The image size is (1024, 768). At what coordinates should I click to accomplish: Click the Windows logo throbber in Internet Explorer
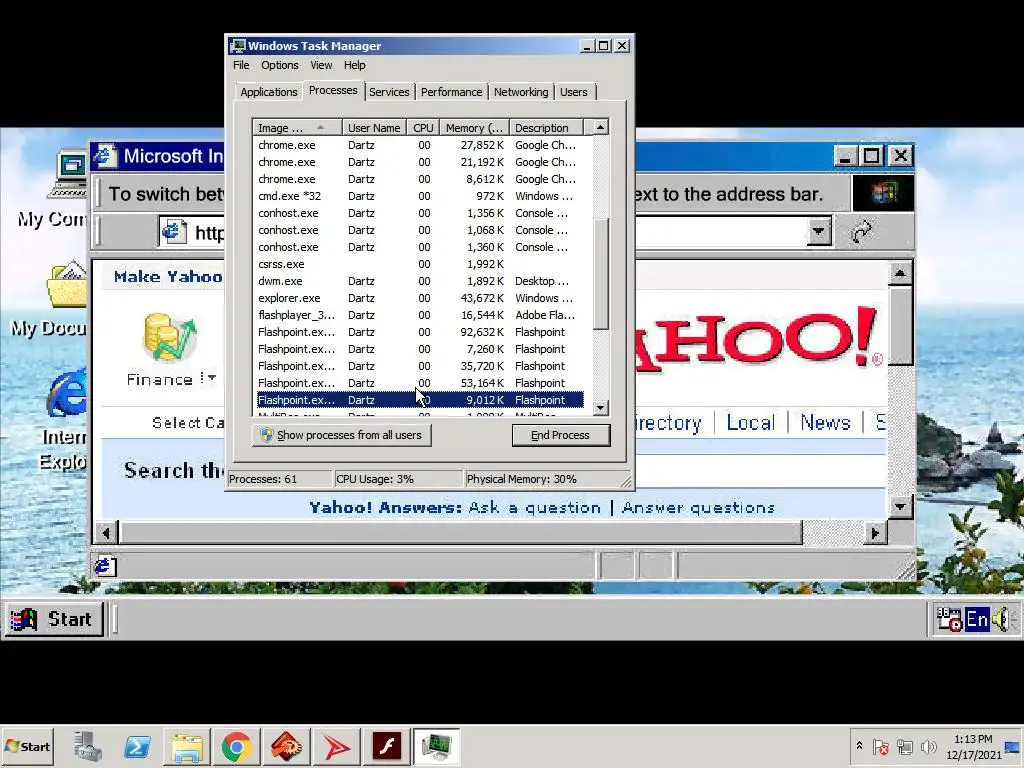point(883,193)
